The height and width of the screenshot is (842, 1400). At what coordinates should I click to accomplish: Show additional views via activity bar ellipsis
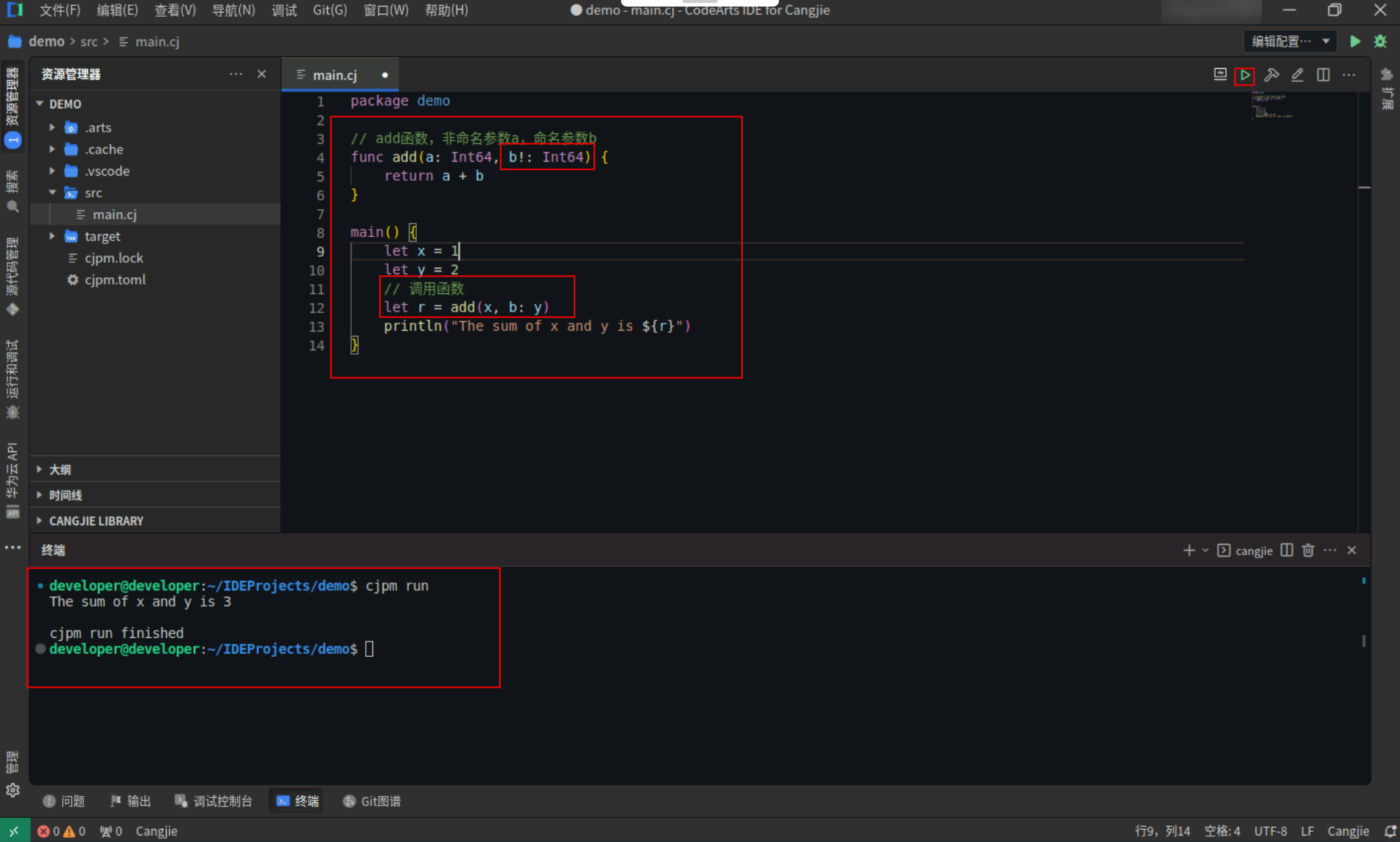coord(12,547)
